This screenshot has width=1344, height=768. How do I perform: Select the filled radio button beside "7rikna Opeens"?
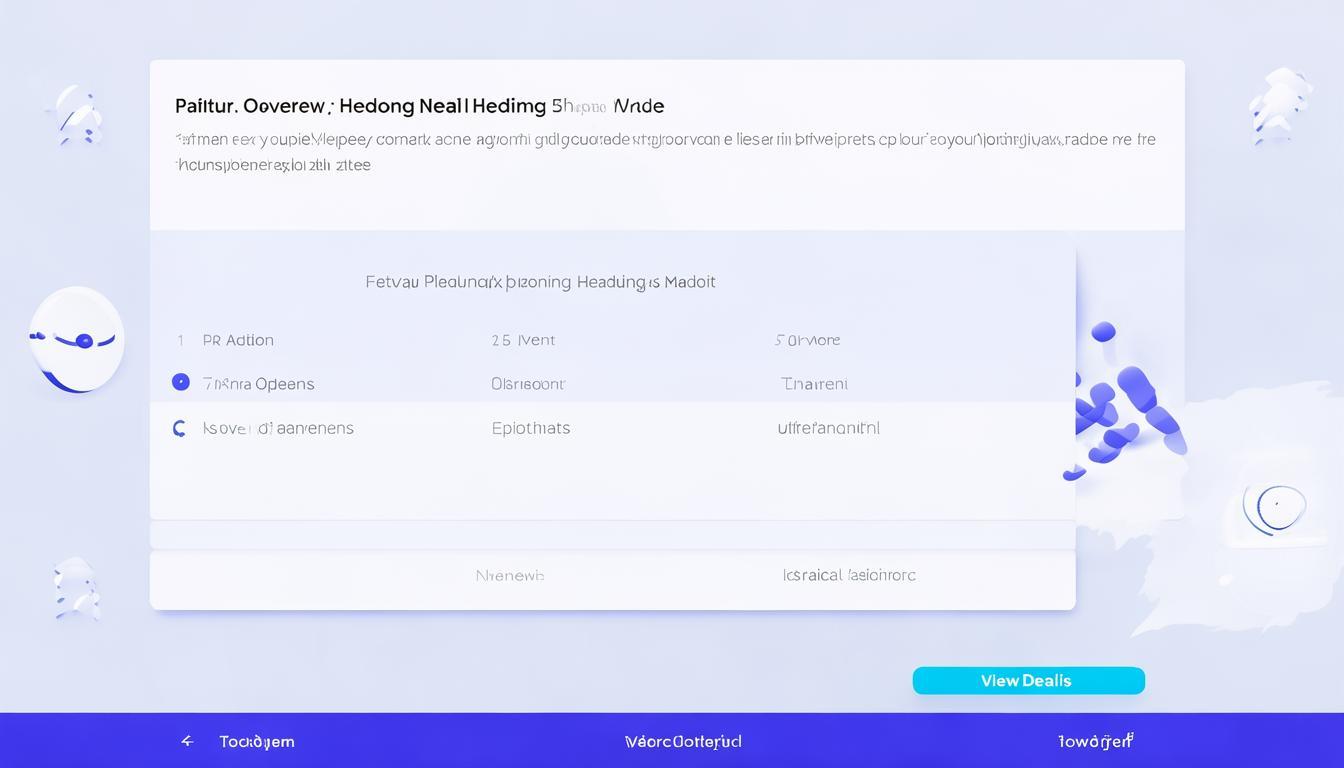click(180, 382)
